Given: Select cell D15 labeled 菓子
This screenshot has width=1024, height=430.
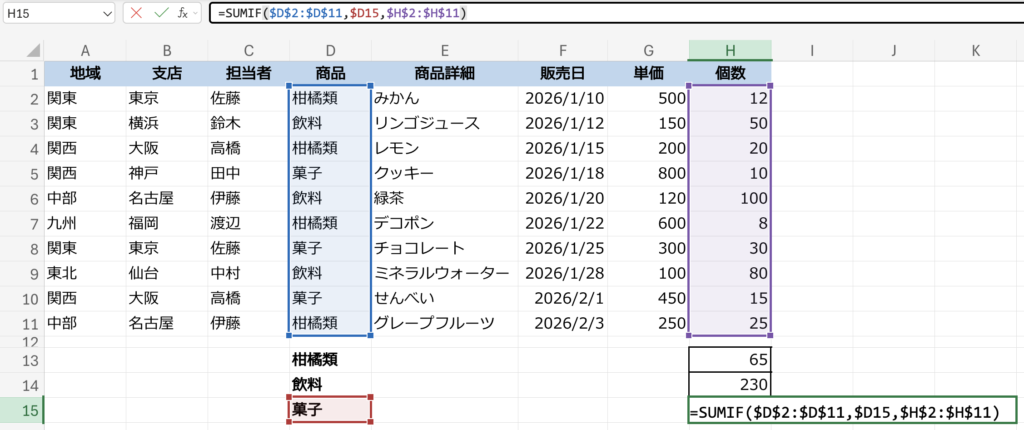Looking at the screenshot, I should point(329,410).
